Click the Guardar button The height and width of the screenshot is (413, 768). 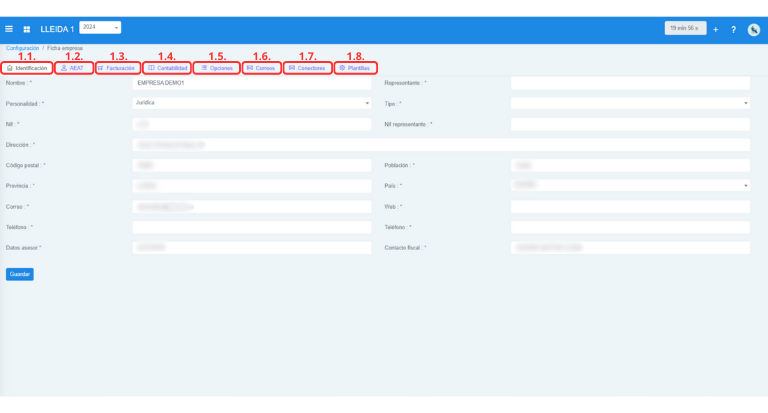[20, 274]
